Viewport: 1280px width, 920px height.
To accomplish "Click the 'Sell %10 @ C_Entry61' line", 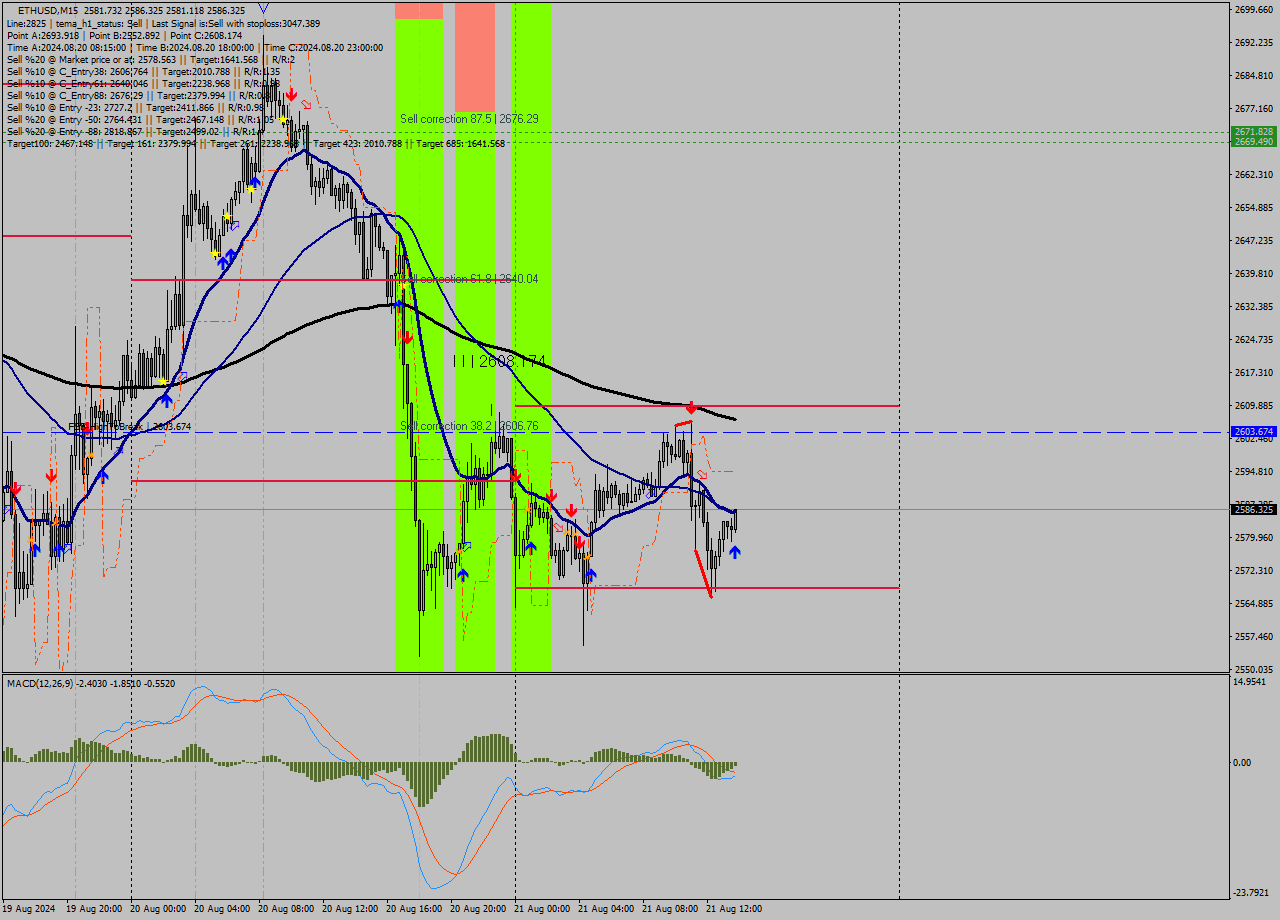I will tap(143, 83).
